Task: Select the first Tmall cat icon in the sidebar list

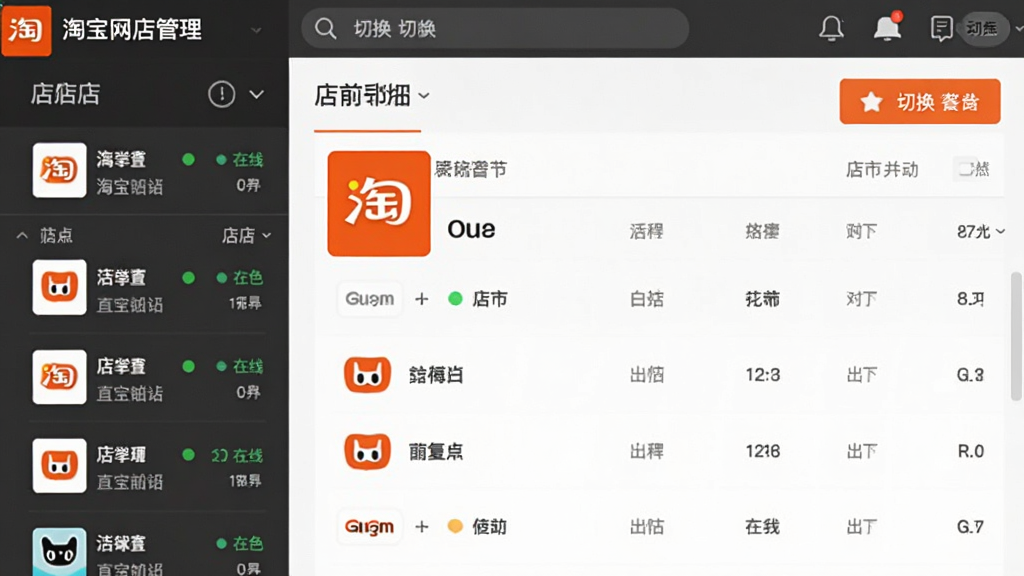Action: [x=59, y=287]
